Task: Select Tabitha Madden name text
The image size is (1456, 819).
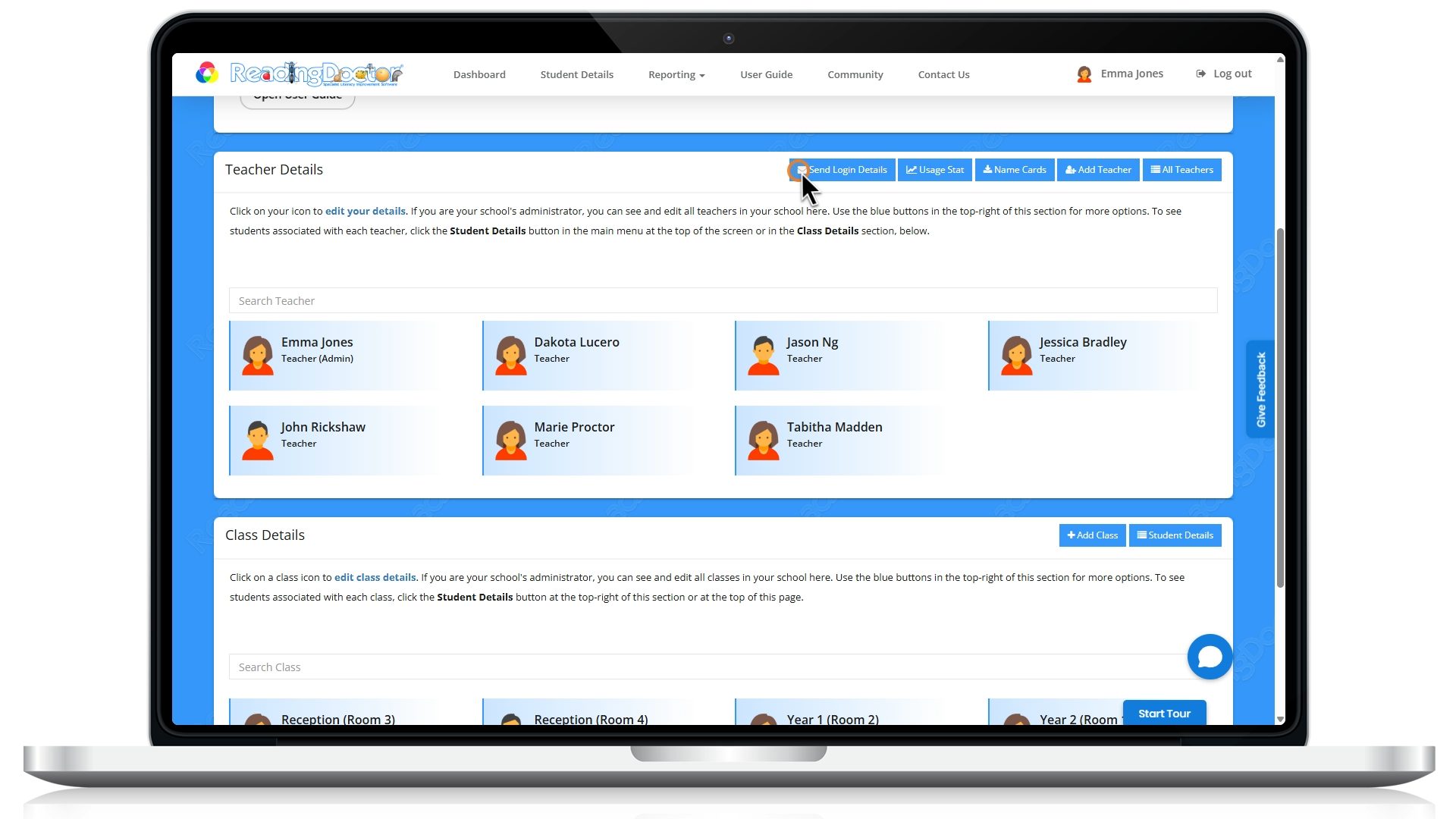Action: pos(834,427)
